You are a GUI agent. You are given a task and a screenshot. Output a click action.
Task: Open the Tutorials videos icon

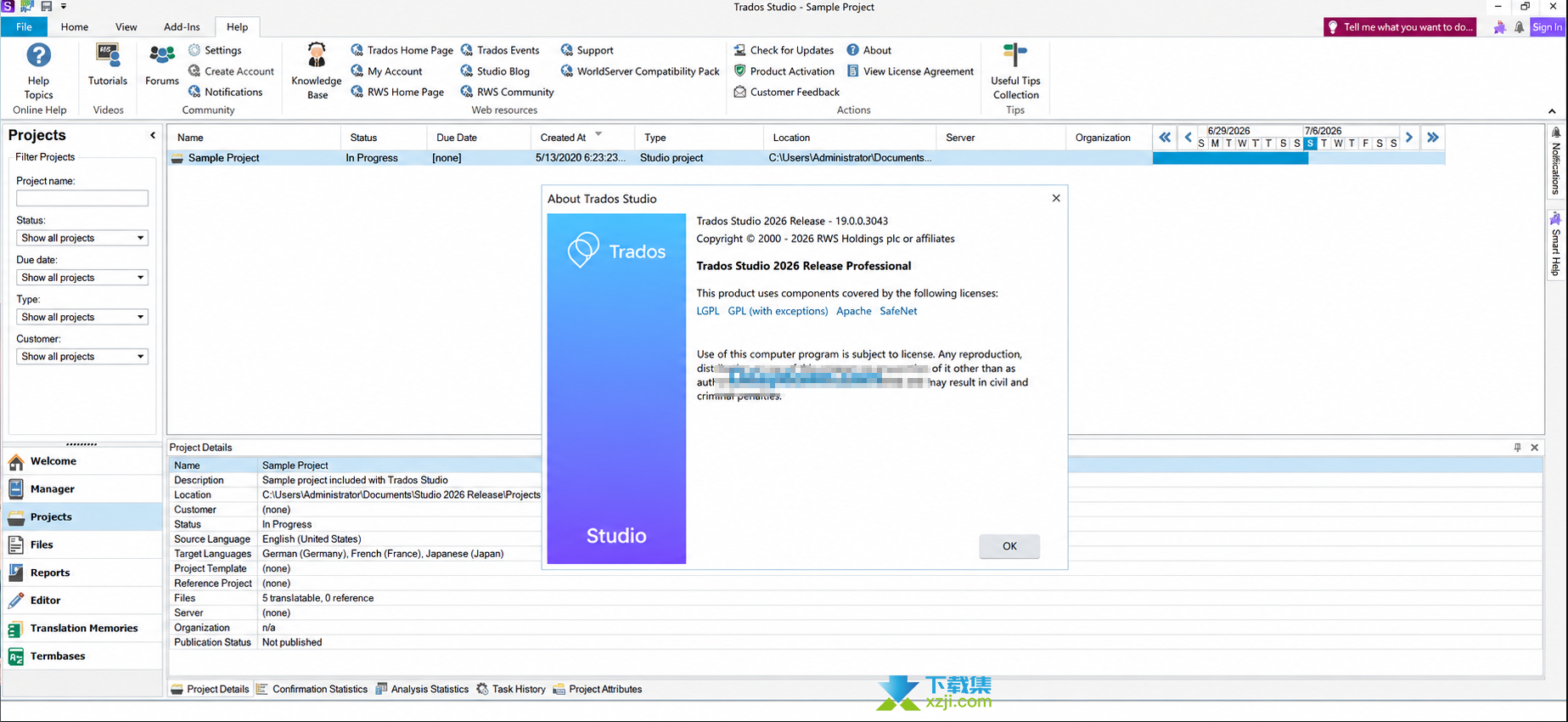coord(108,65)
